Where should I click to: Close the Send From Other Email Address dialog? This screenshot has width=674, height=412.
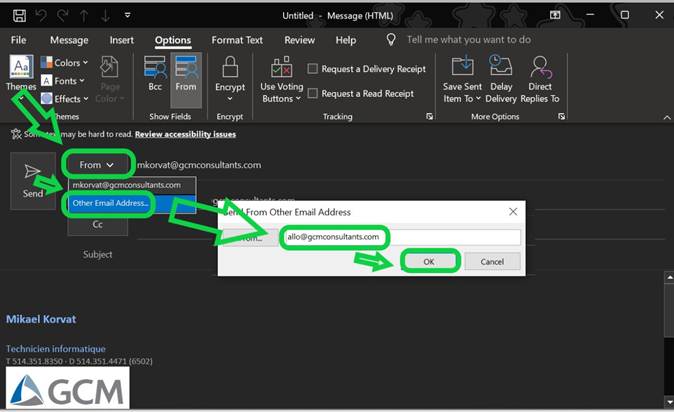click(513, 212)
